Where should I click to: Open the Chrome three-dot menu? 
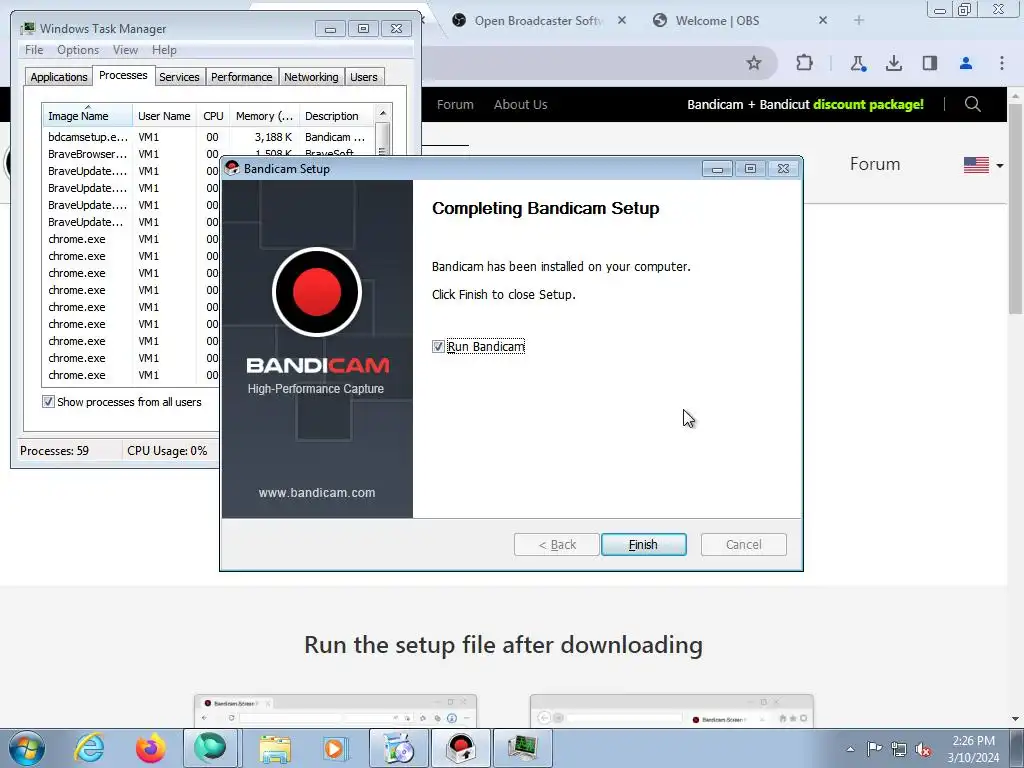[1001, 63]
